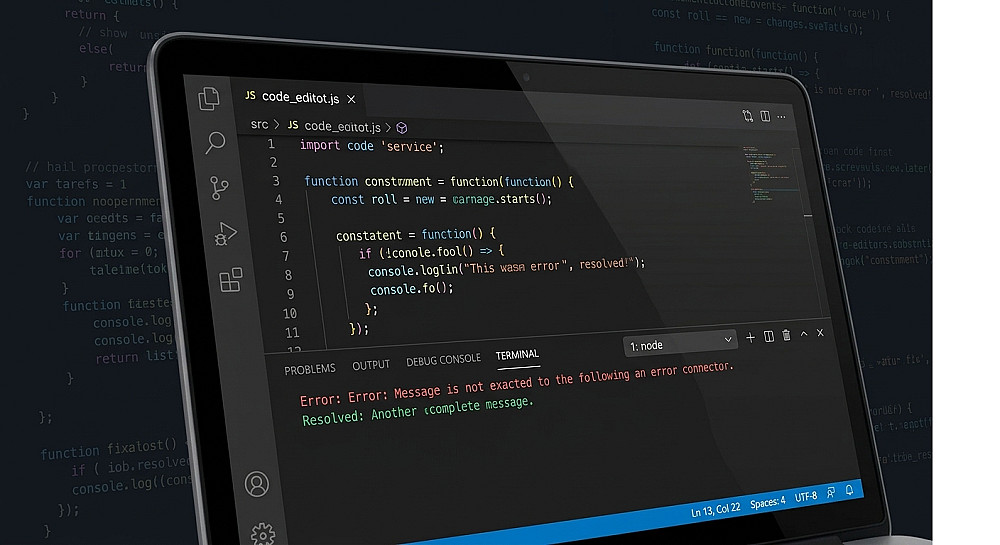Kill the terminal with the trash icon
The height and width of the screenshot is (545, 1000).
click(x=786, y=335)
